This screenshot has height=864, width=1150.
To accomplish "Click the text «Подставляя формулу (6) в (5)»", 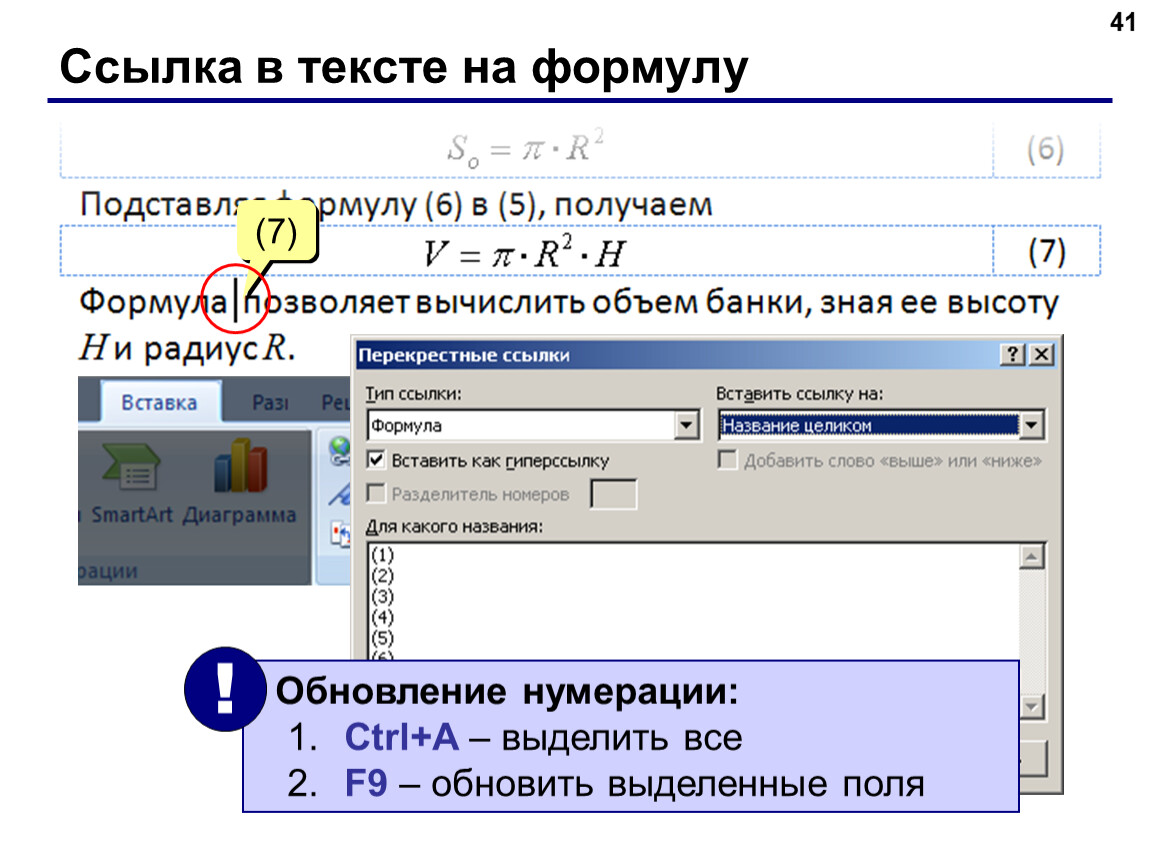I will tap(308, 205).
